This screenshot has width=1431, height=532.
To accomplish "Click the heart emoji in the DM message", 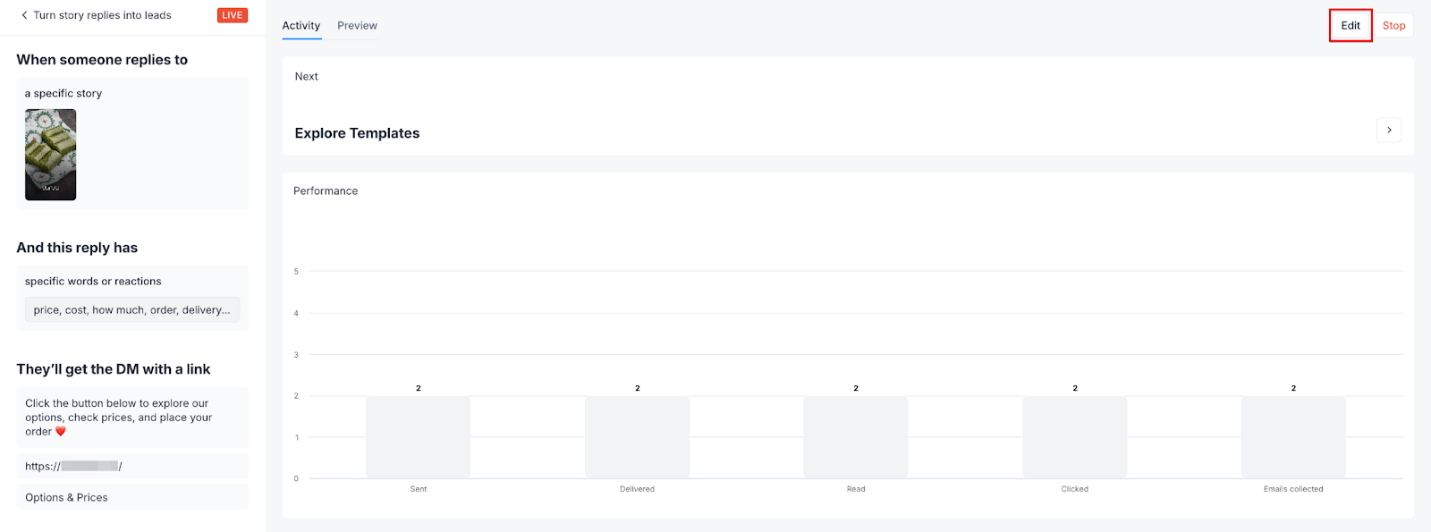I will 59,432.
